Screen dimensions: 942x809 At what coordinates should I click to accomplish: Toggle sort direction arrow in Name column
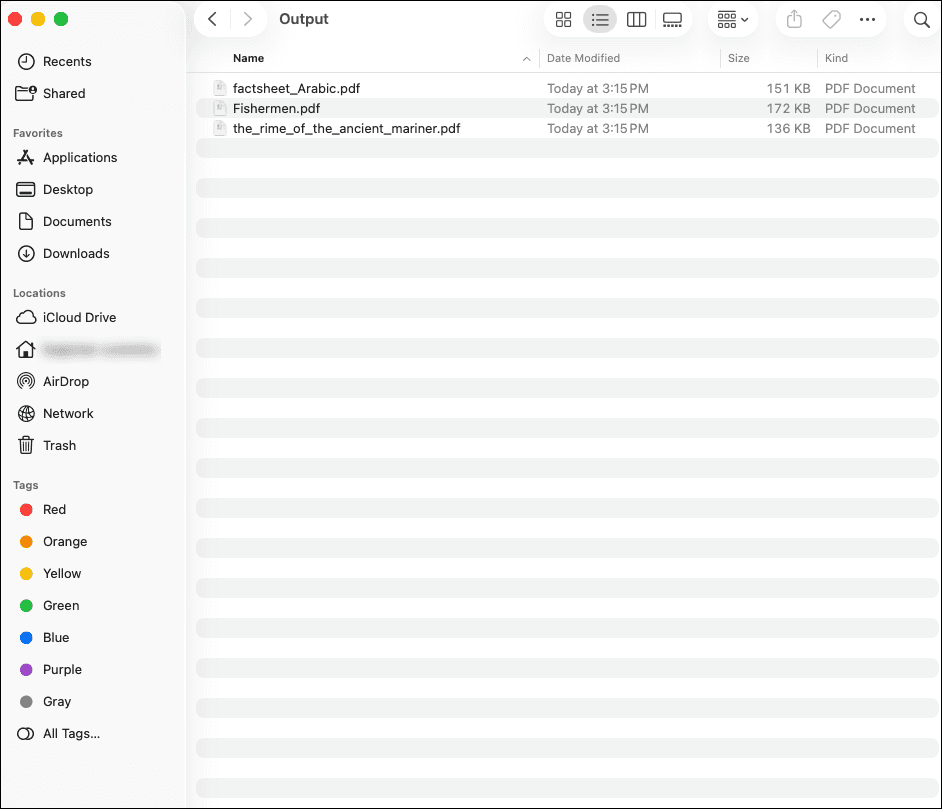click(527, 59)
